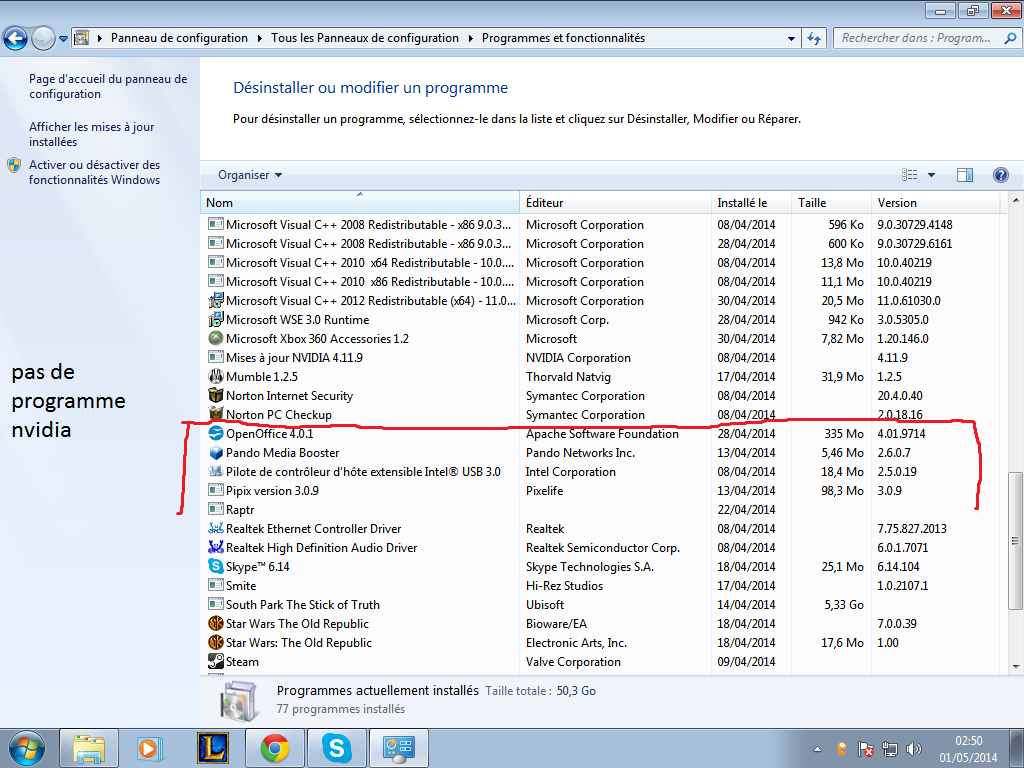Viewport: 1024px width, 768px height.
Task: Select the Mumble 1.2.5 icon
Action: click(216, 376)
